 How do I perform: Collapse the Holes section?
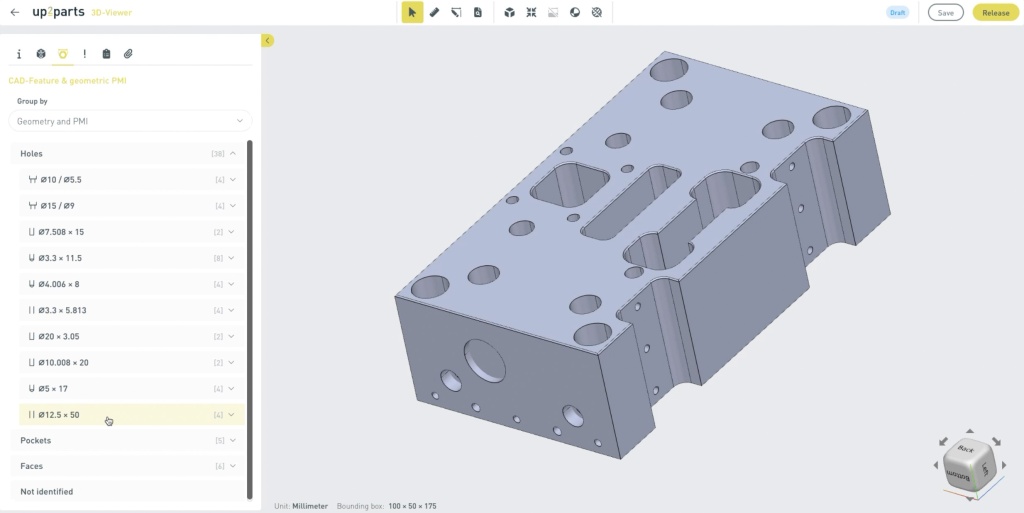232,154
